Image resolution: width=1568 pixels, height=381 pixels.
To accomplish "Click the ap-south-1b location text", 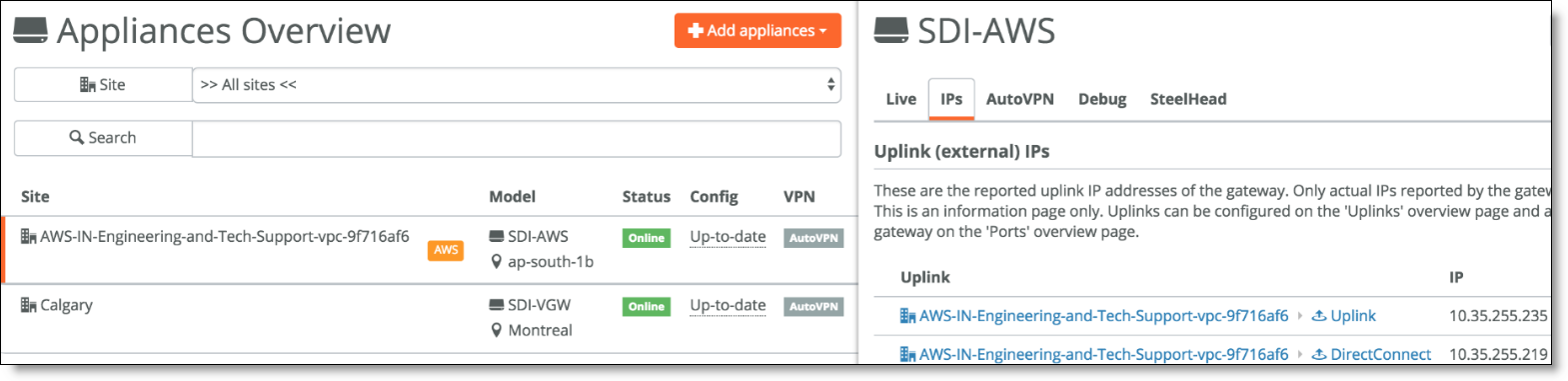I will point(551,262).
